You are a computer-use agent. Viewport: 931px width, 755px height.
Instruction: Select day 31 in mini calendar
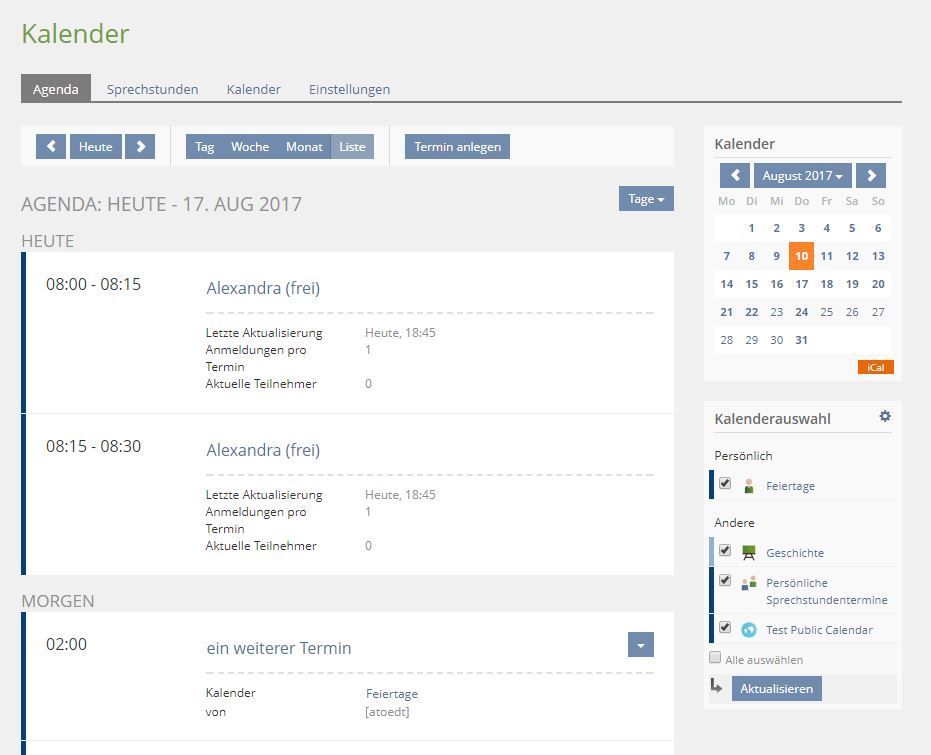coord(802,340)
